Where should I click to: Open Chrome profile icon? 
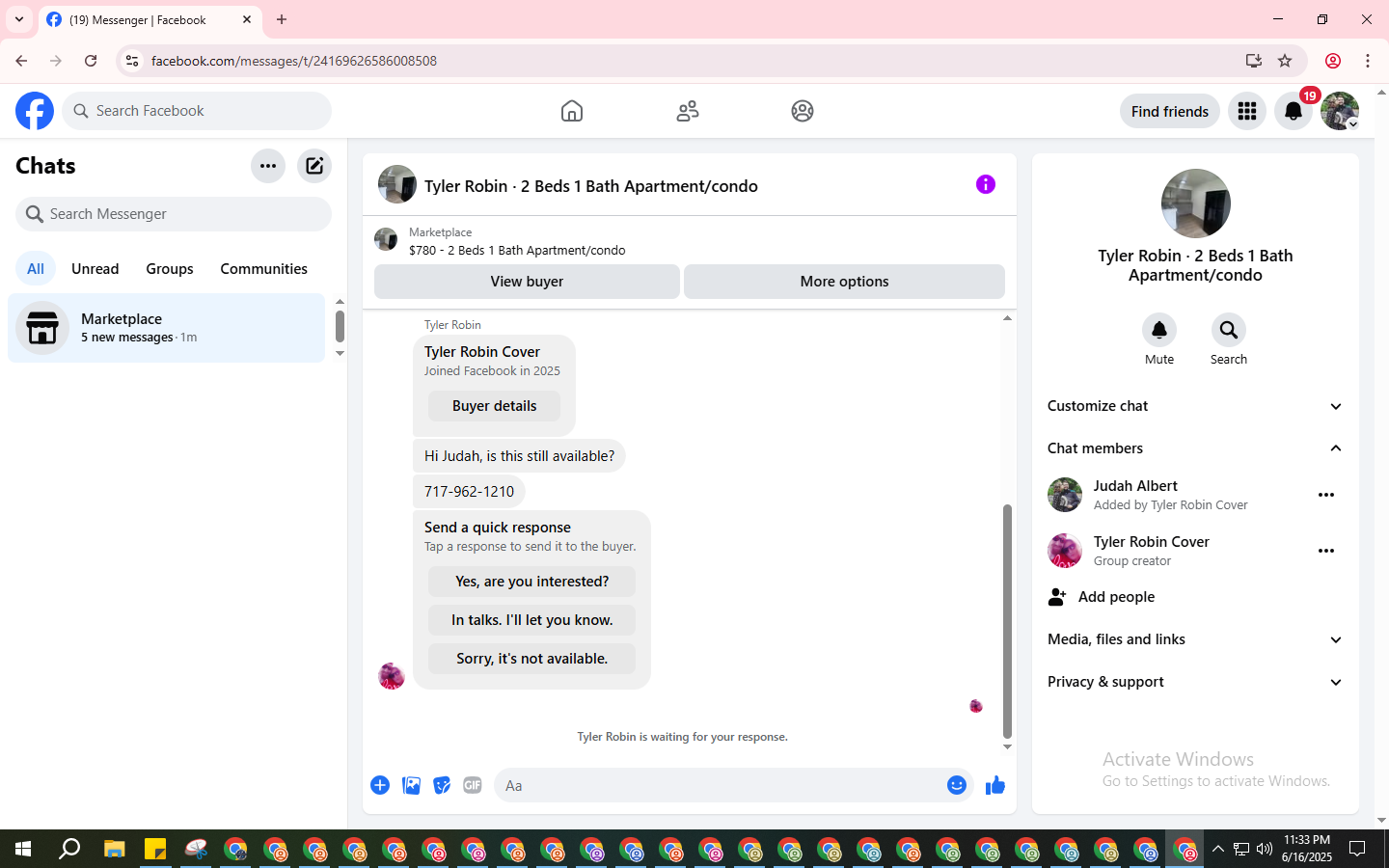(x=1333, y=61)
